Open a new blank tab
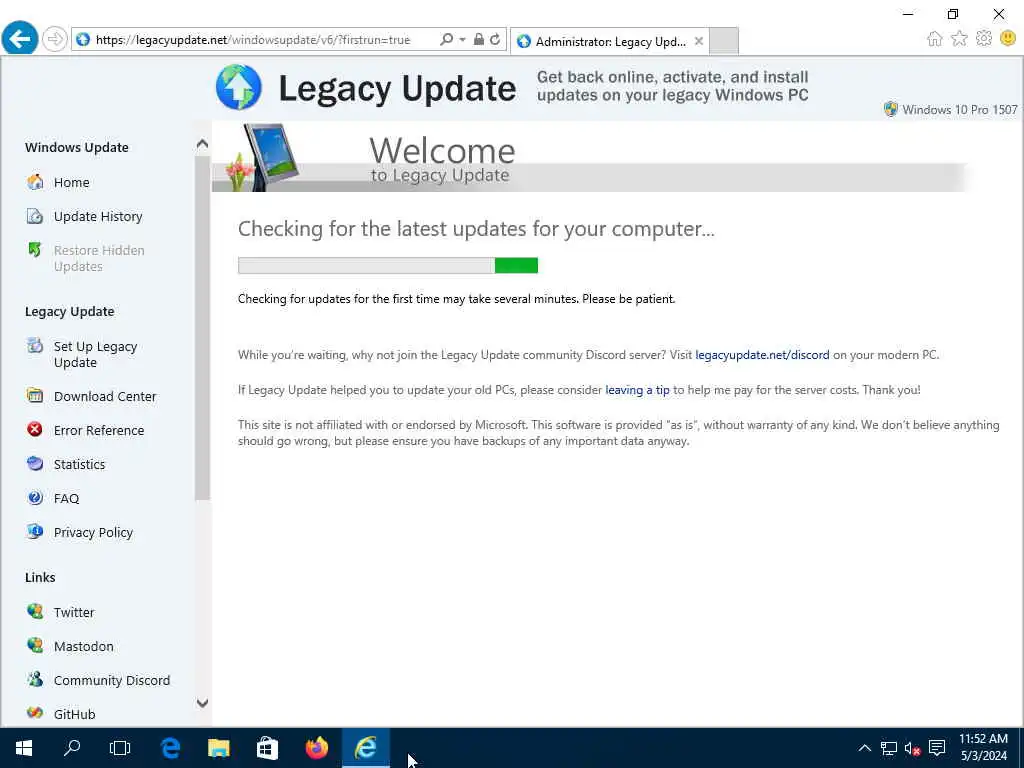Image resolution: width=1024 pixels, height=768 pixels. pyautogui.click(x=724, y=40)
